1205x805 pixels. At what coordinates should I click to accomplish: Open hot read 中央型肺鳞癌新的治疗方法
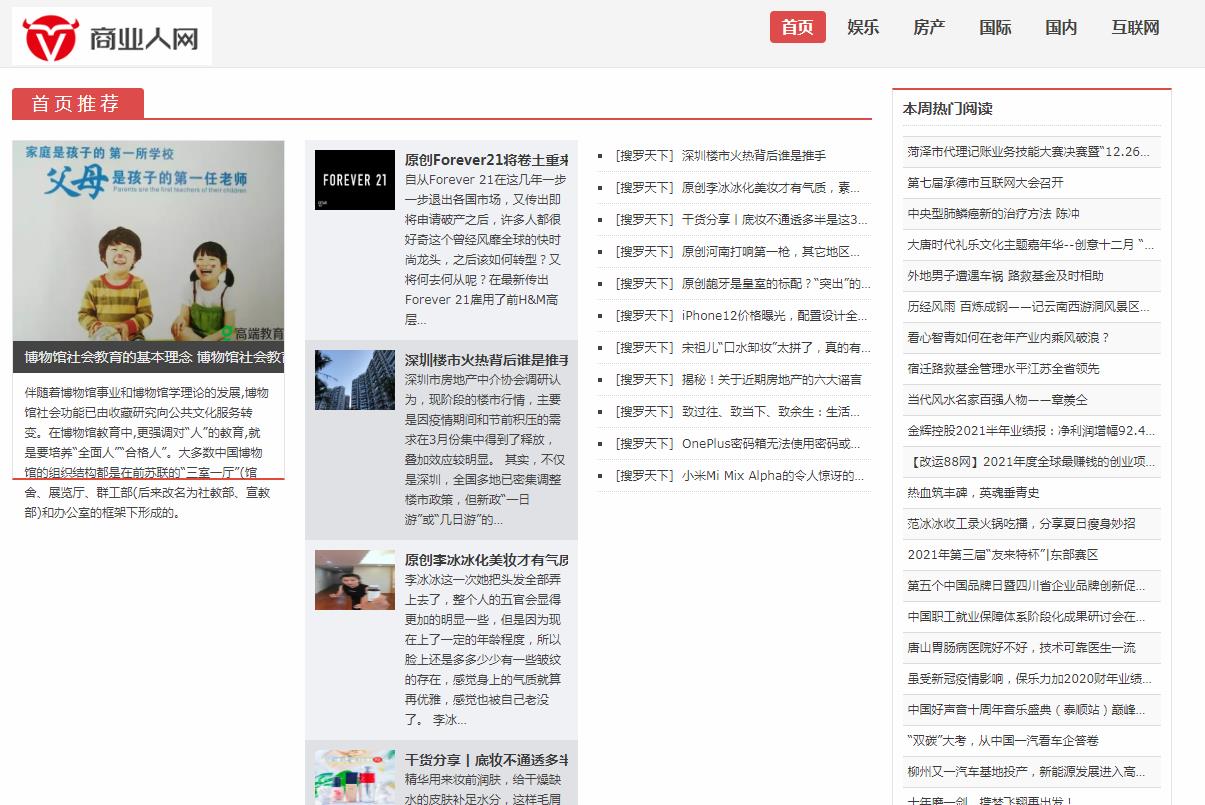(993, 214)
